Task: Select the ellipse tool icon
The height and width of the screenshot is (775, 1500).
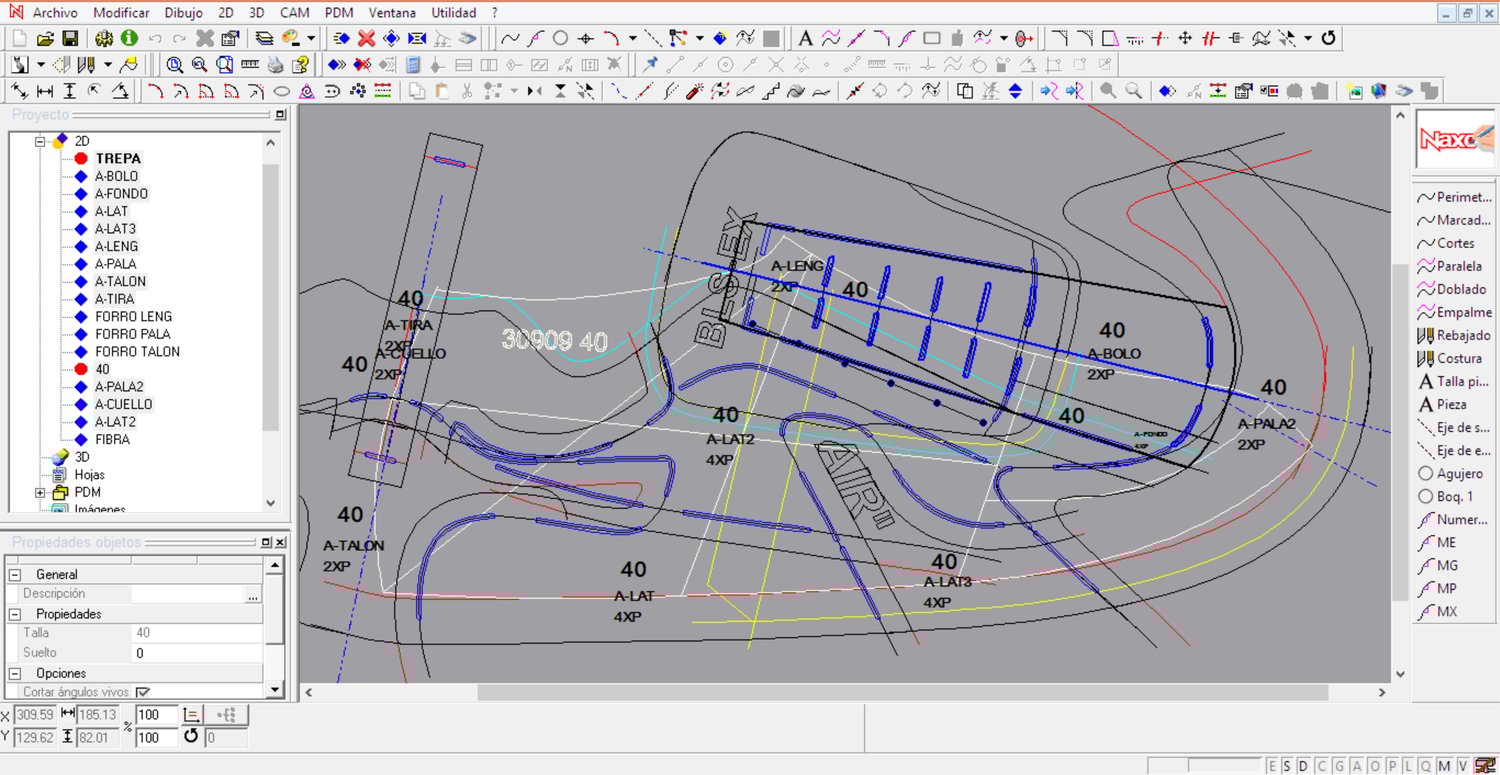Action: 282,92
